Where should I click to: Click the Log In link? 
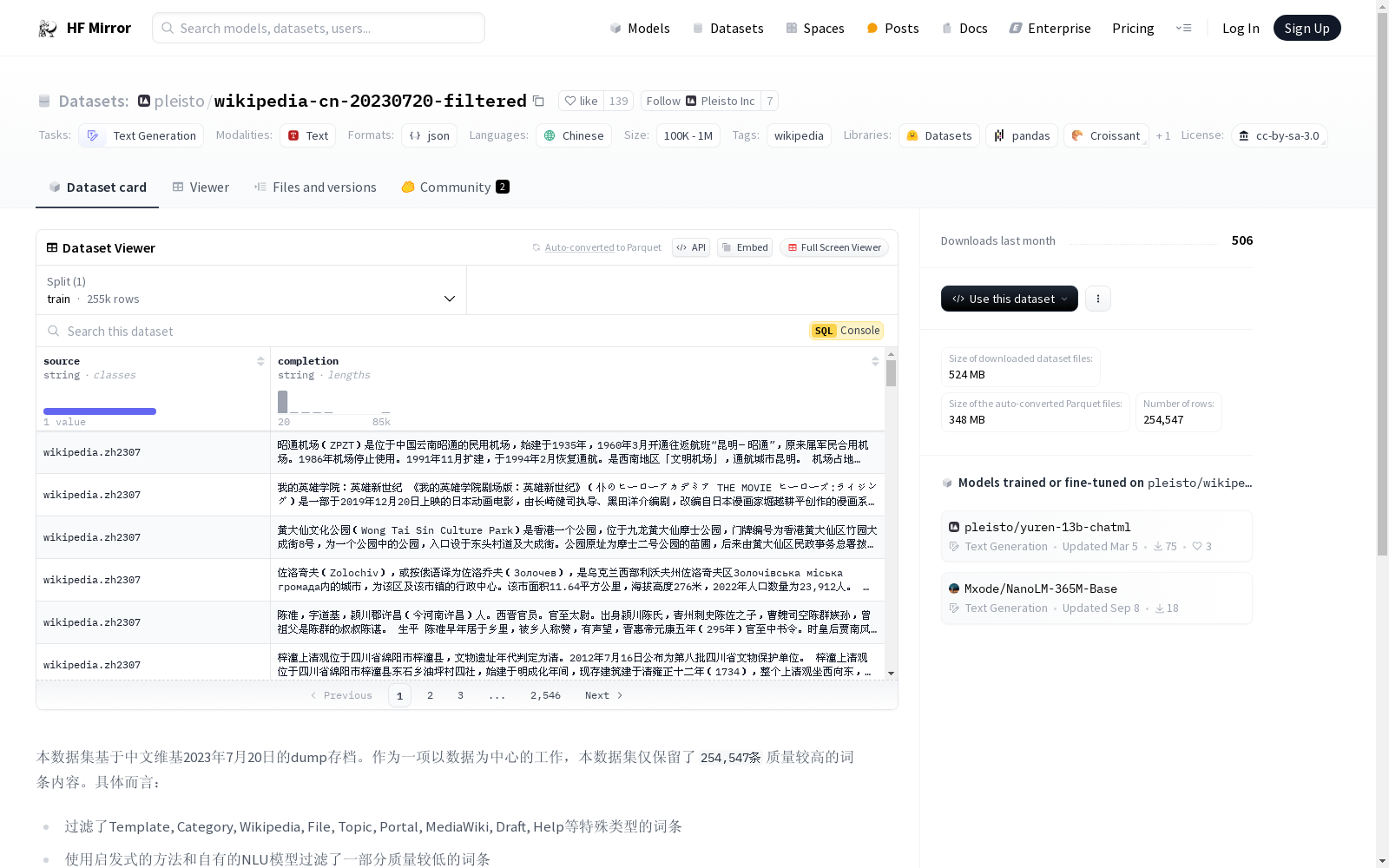pos(1241,28)
